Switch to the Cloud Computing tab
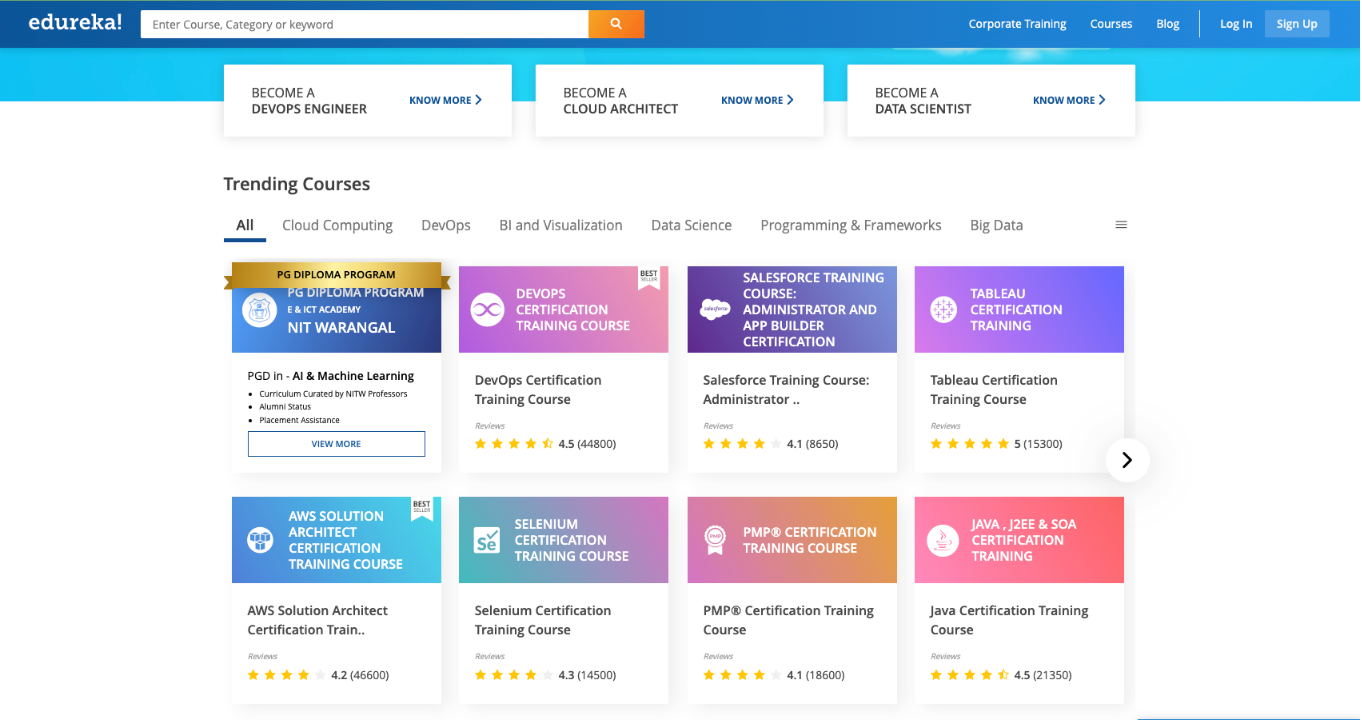Screen dimensions: 1362x720 [337, 225]
